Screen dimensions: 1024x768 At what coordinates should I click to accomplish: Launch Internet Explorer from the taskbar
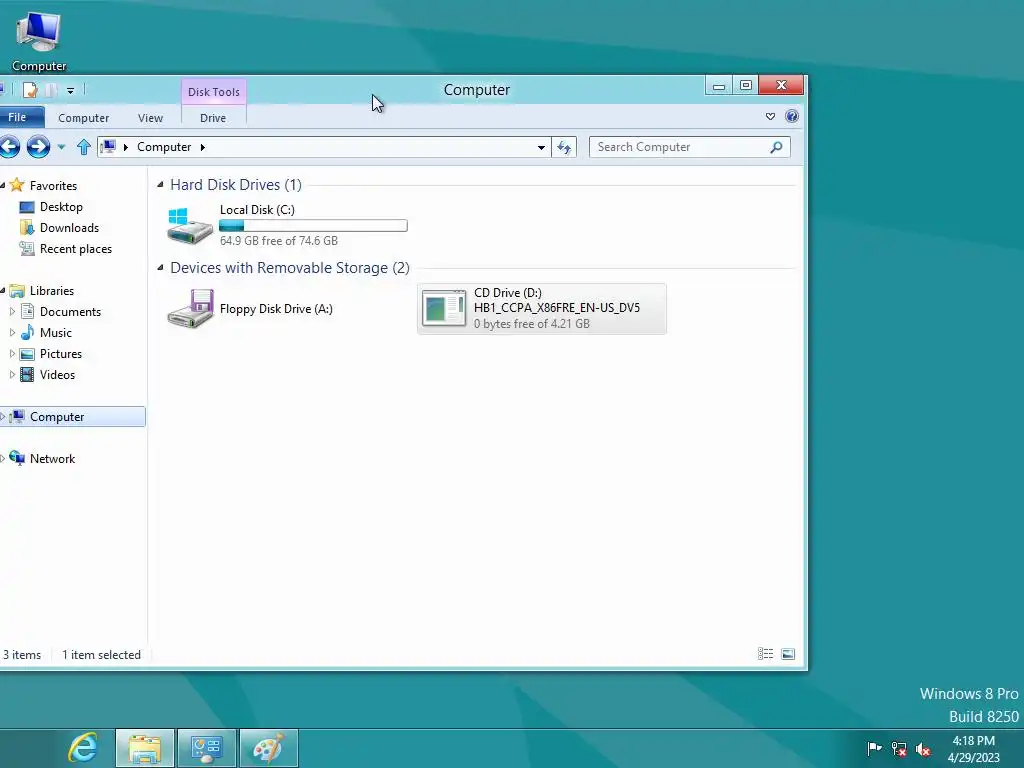point(83,748)
